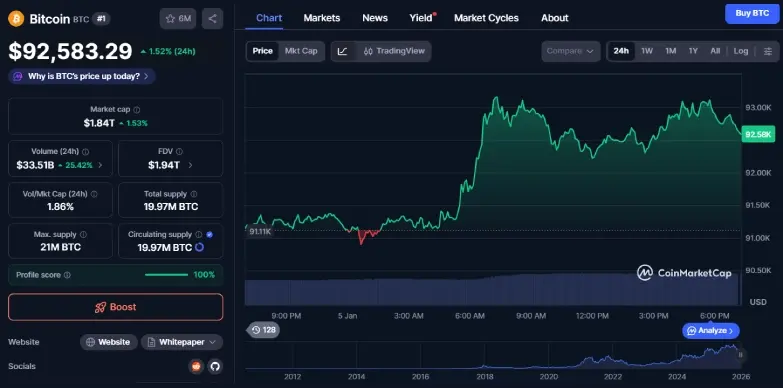Click the circulating supply progress ring icon
This screenshot has width=783, height=388.
click(x=199, y=247)
